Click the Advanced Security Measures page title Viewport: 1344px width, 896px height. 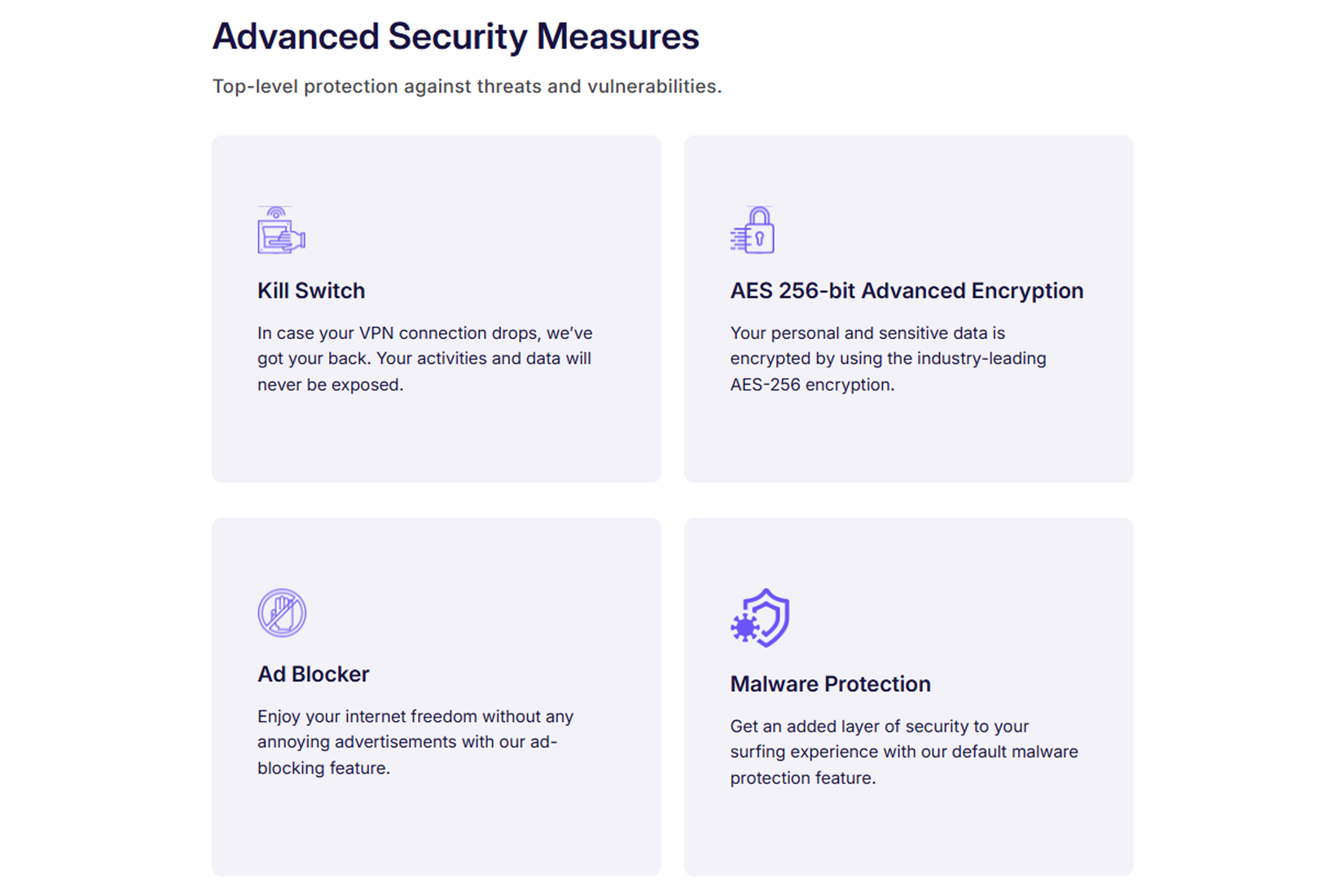click(x=455, y=37)
